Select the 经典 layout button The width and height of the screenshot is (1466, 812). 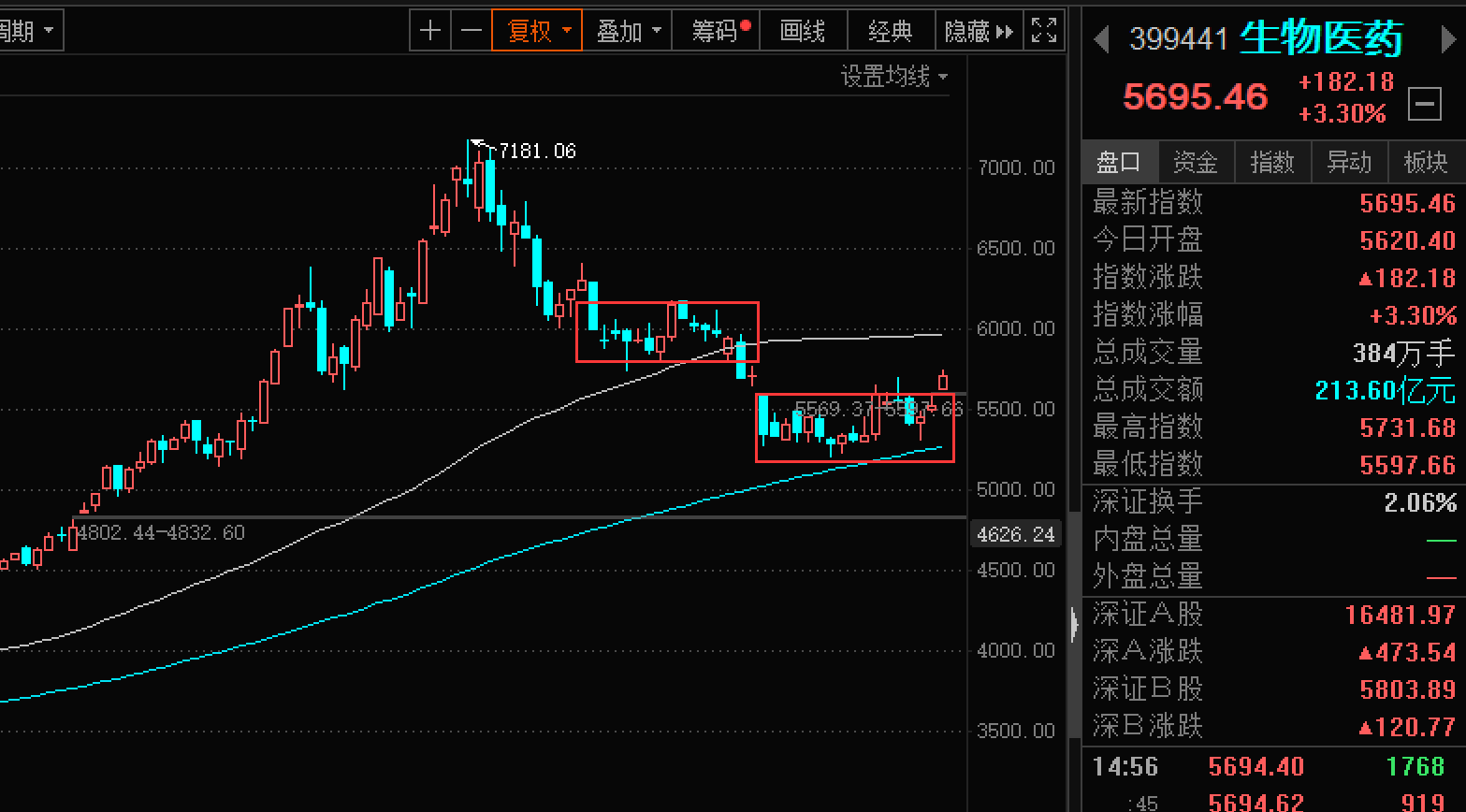pos(891,31)
